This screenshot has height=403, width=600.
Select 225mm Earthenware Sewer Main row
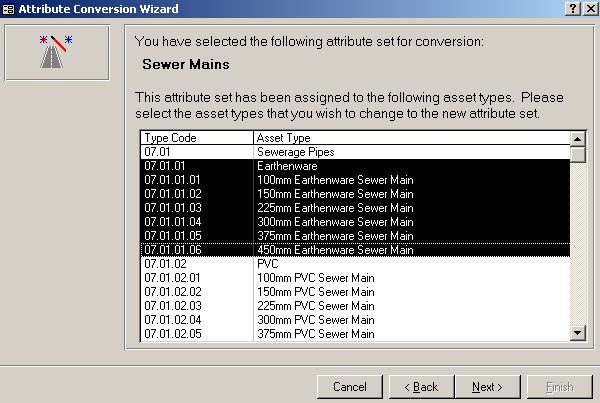coord(355,208)
